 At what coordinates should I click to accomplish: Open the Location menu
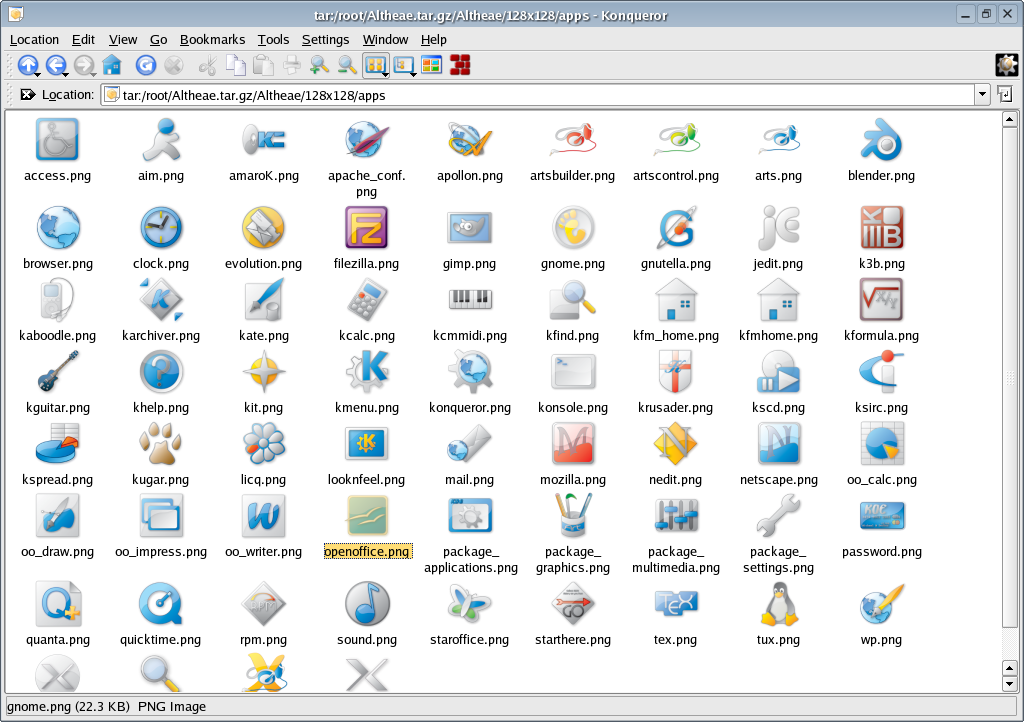click(x=34, y=40)
